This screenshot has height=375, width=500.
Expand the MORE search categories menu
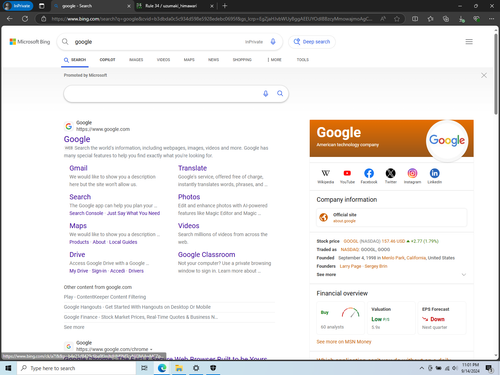click(275, 60)
